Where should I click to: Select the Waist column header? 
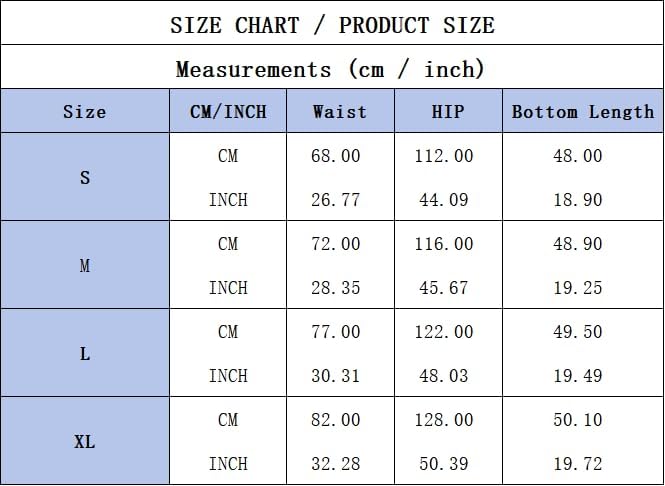(x=340, y=112)
